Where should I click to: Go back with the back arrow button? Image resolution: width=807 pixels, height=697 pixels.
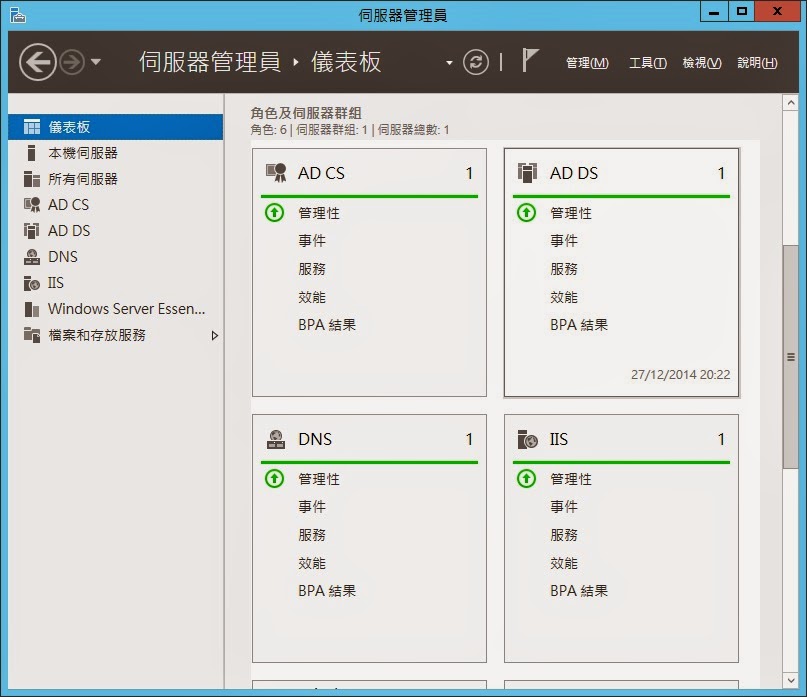[x=38, y=62]
